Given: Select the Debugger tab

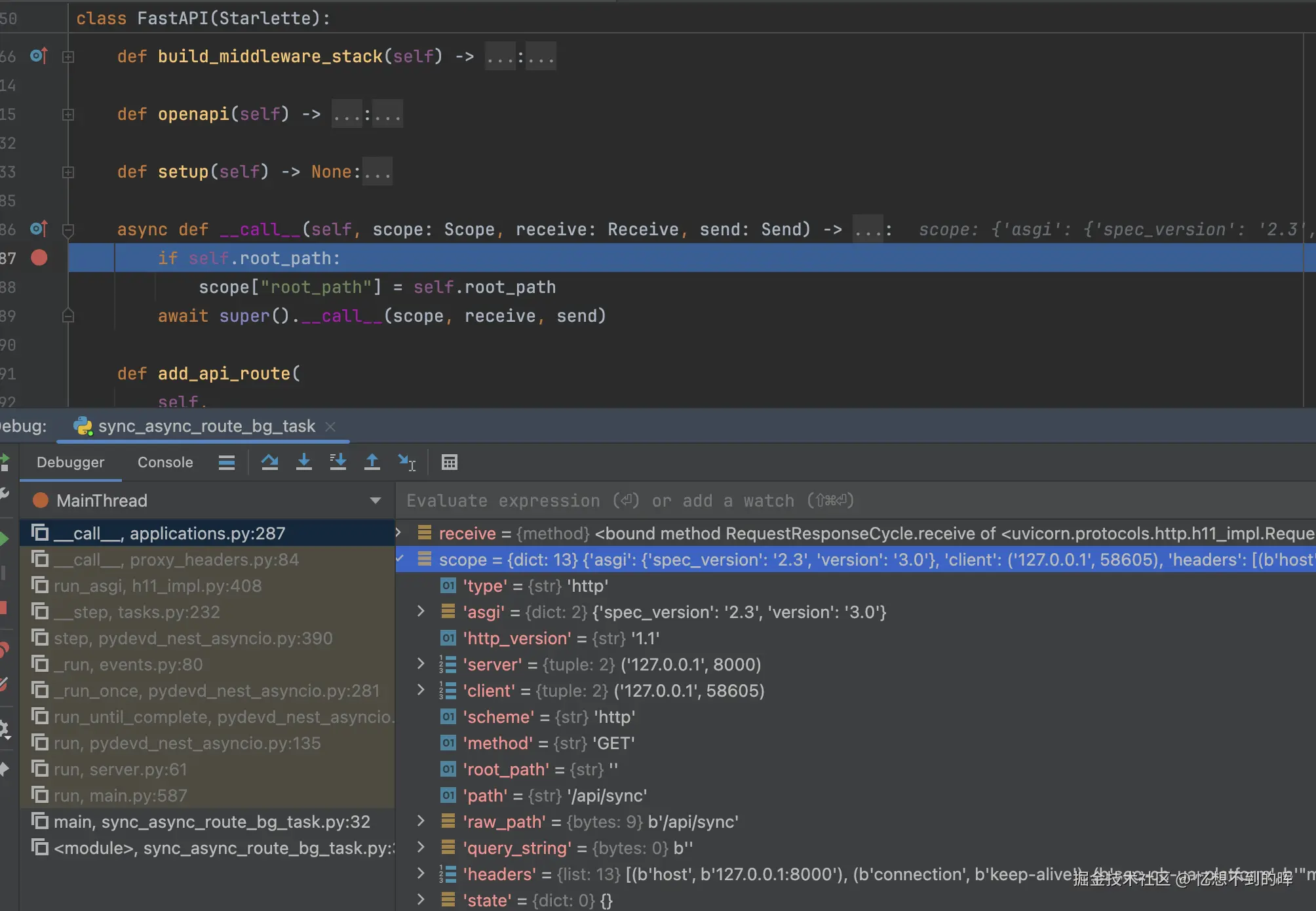Looking at the screenshot, I should coord(70,462).
